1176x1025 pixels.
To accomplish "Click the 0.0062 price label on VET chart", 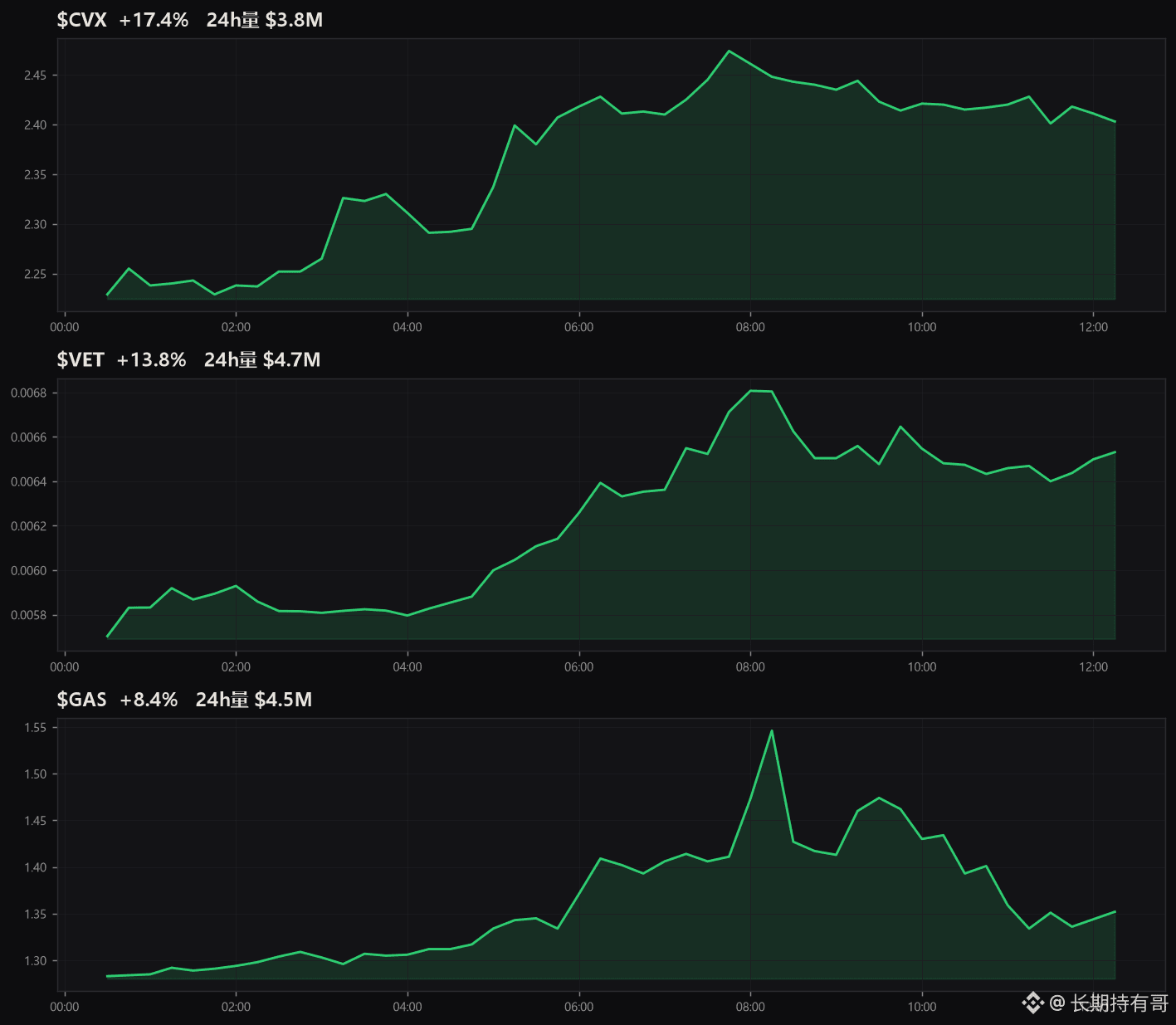I will (x=29, y=526).
